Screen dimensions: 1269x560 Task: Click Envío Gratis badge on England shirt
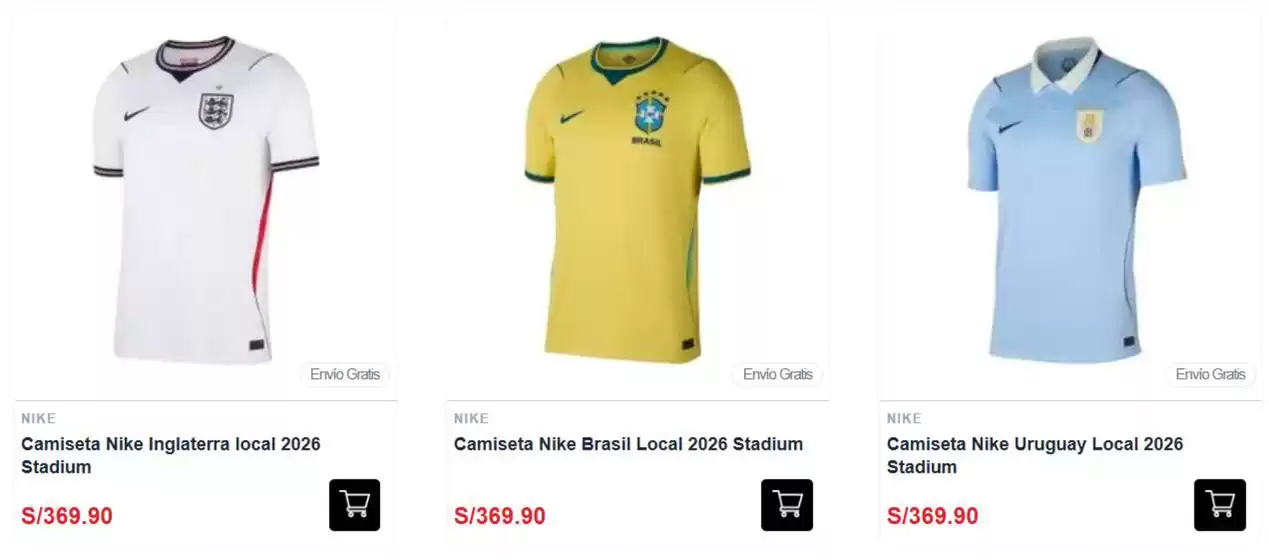point(345,375)
